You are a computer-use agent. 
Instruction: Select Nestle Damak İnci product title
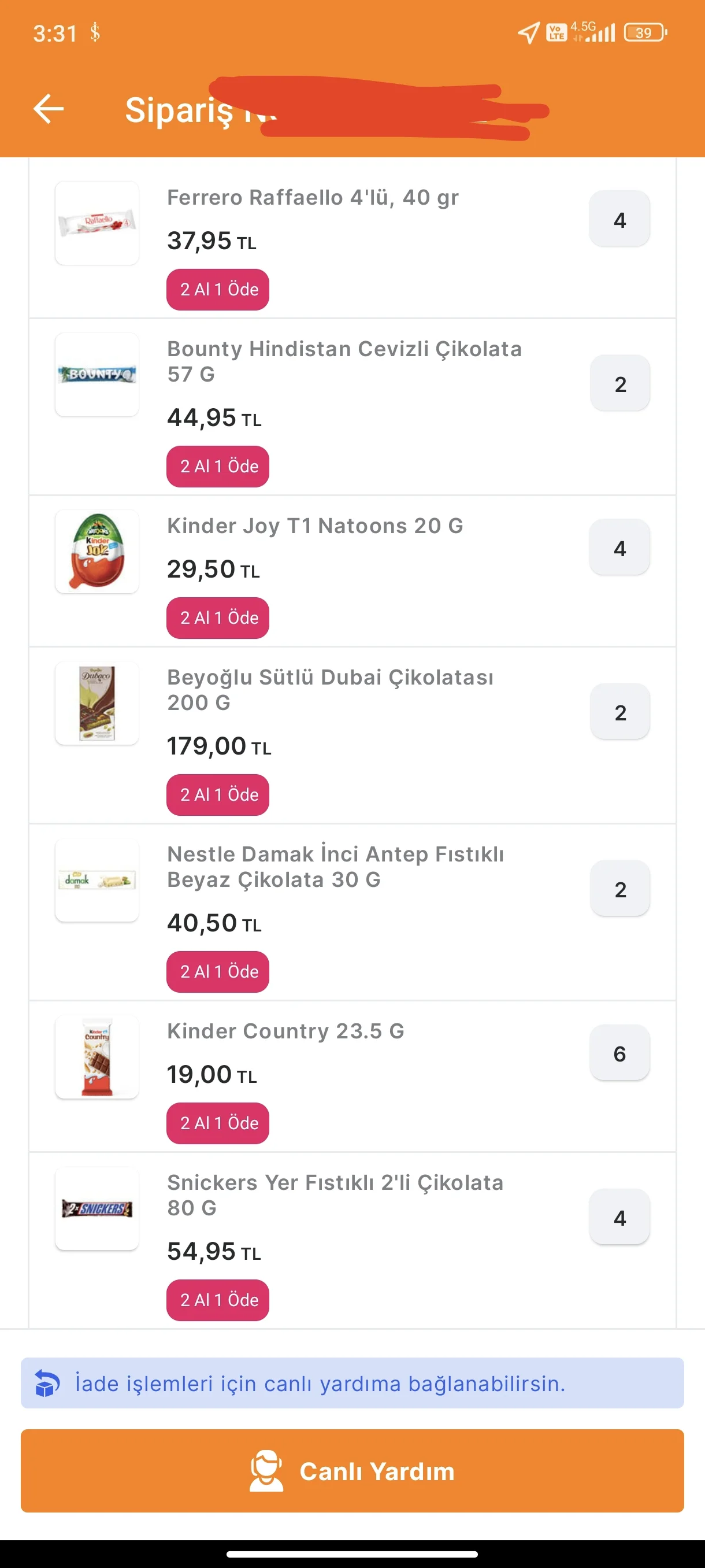[x=335, y=866]
